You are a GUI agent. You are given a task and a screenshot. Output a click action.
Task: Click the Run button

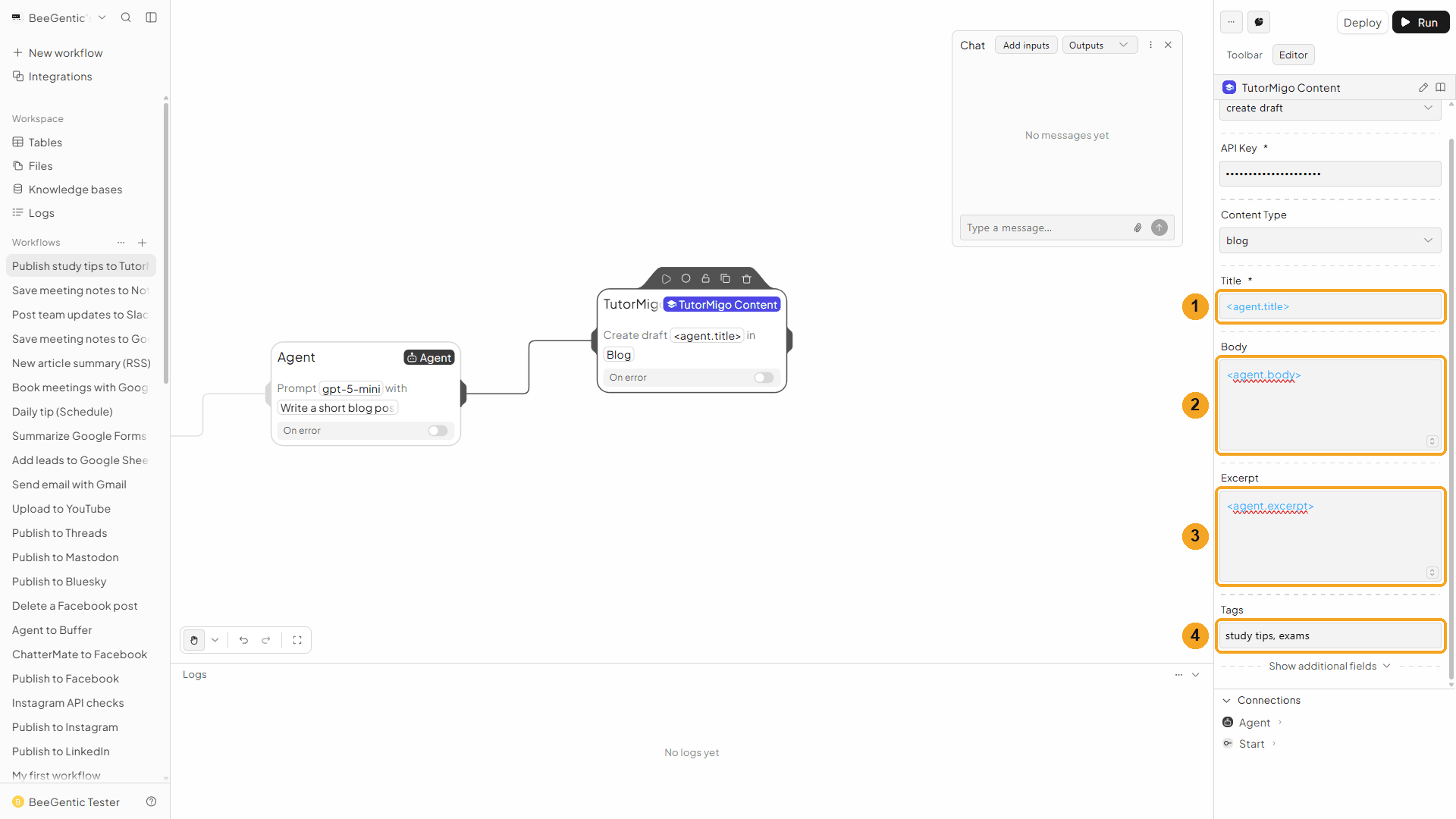[x=1420, y=22]
